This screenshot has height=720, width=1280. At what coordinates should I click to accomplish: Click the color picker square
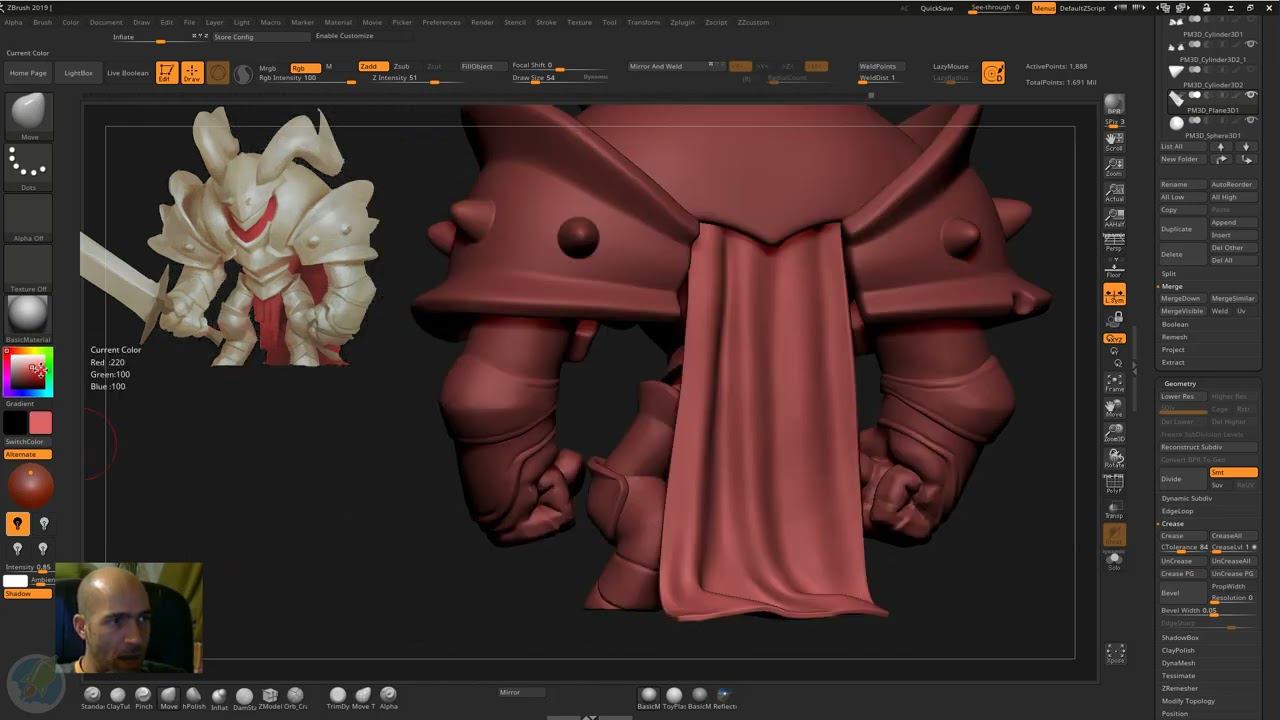pos(29,372)
